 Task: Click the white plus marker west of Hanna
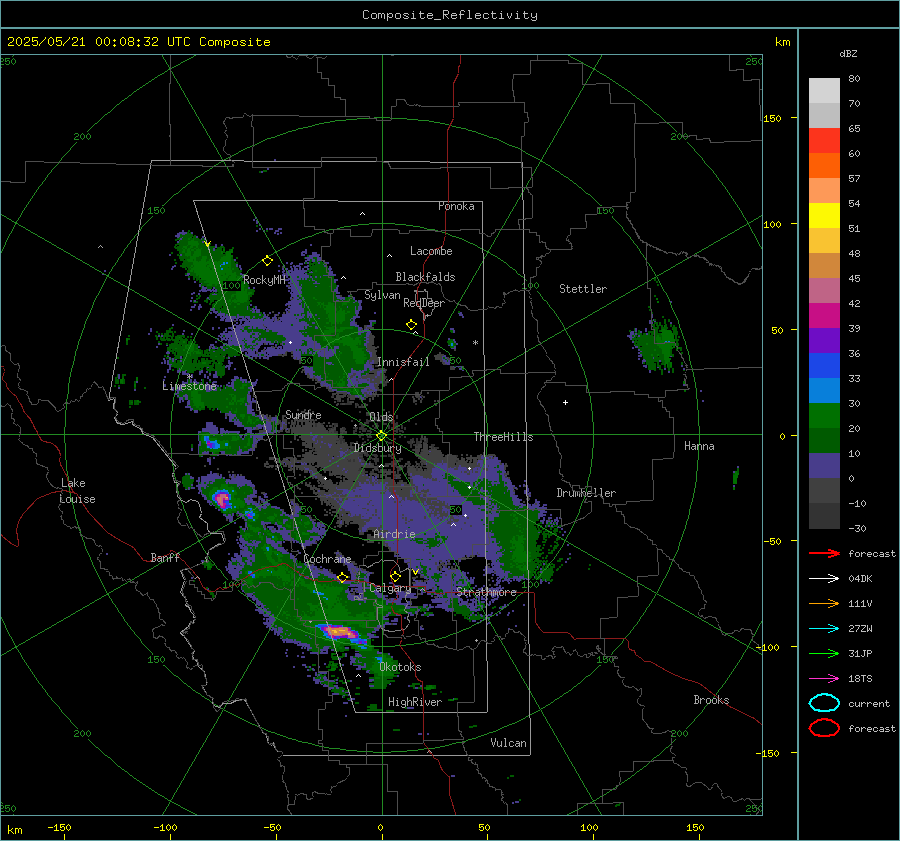pos(565,402)
